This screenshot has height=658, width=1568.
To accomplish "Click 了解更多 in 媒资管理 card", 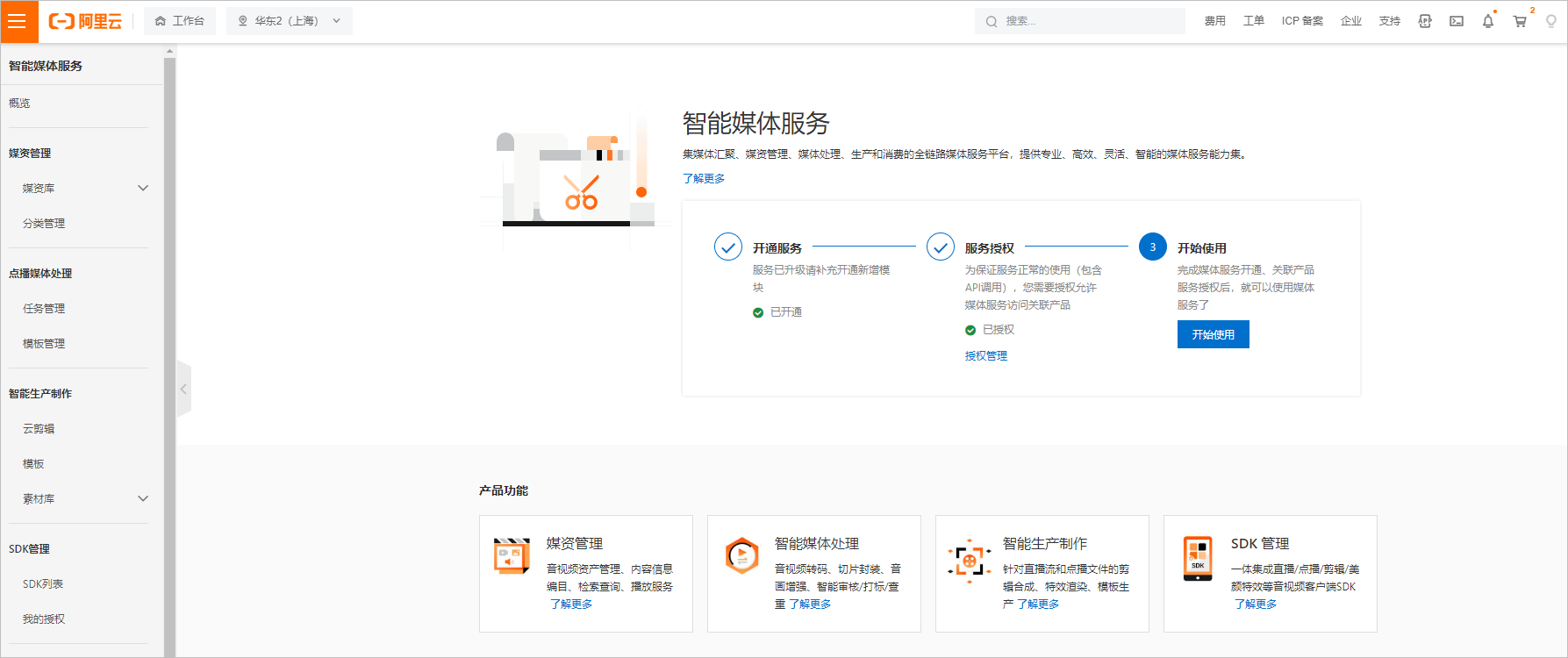I will click(571, 604).
